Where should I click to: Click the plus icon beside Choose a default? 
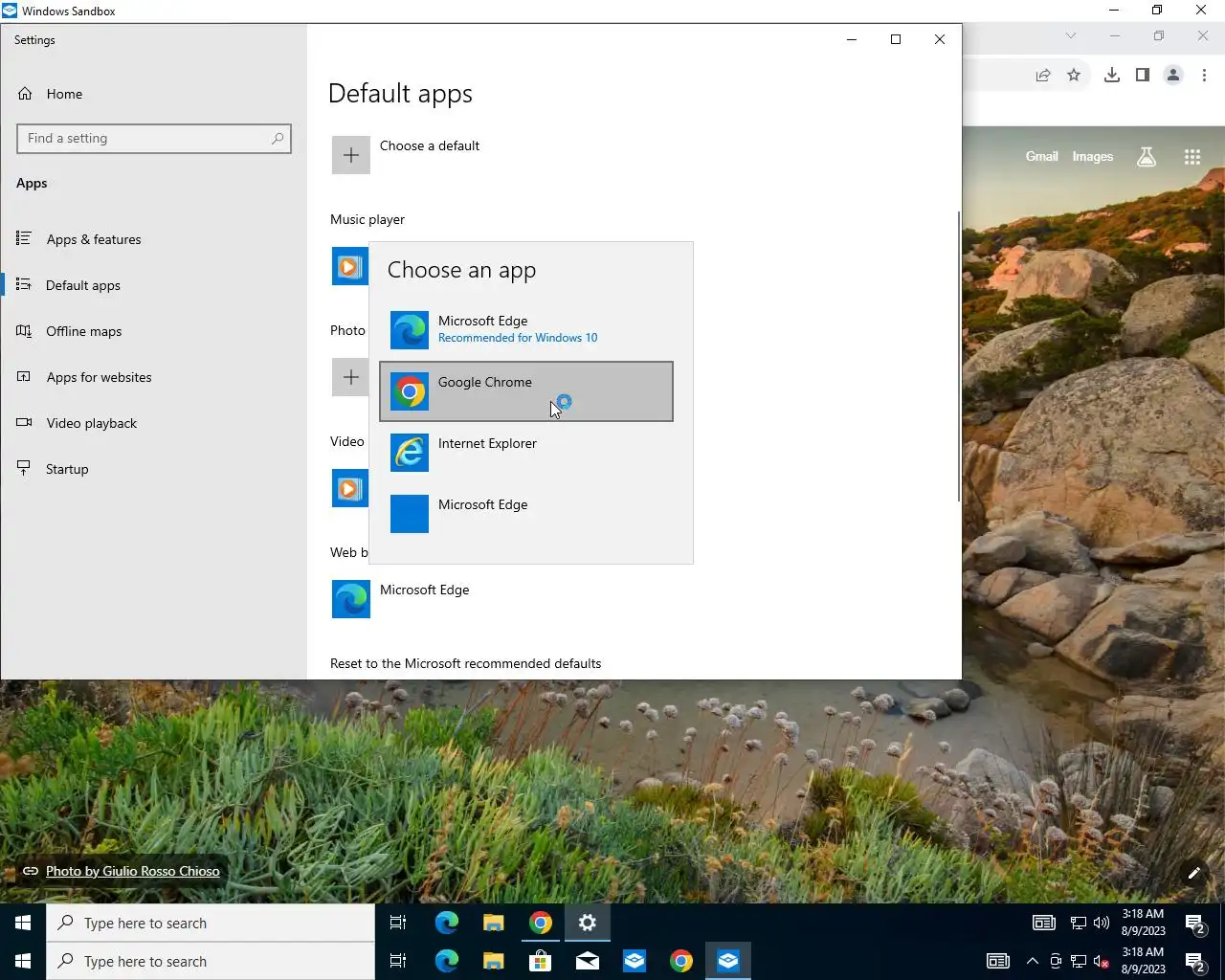point(351,155)
